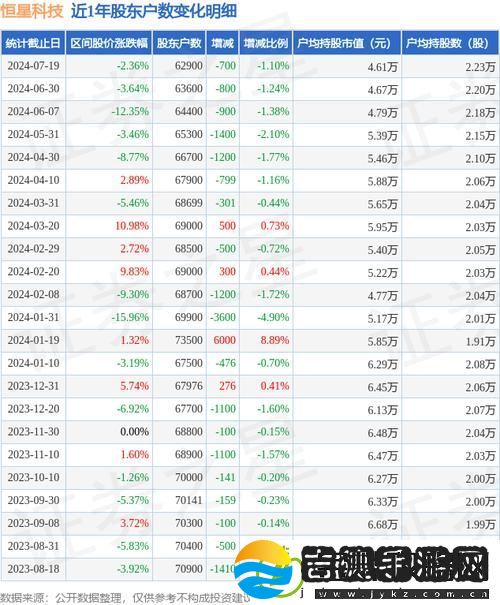Click the red 276 increase value
Screen dimensions: 500x605
(227, 386)
